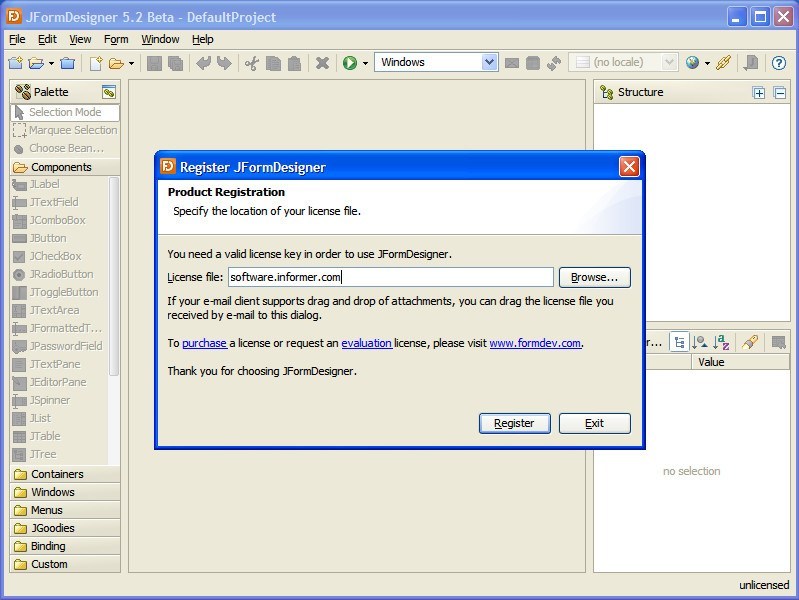Click Expand All plus in Structure panel
This screenshot has height=600, width=799.
click(759, 93)
